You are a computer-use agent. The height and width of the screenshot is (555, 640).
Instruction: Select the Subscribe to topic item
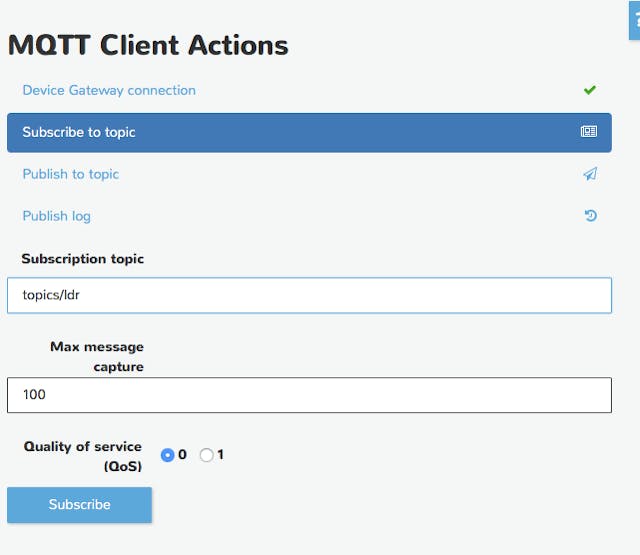click(79, 132)
